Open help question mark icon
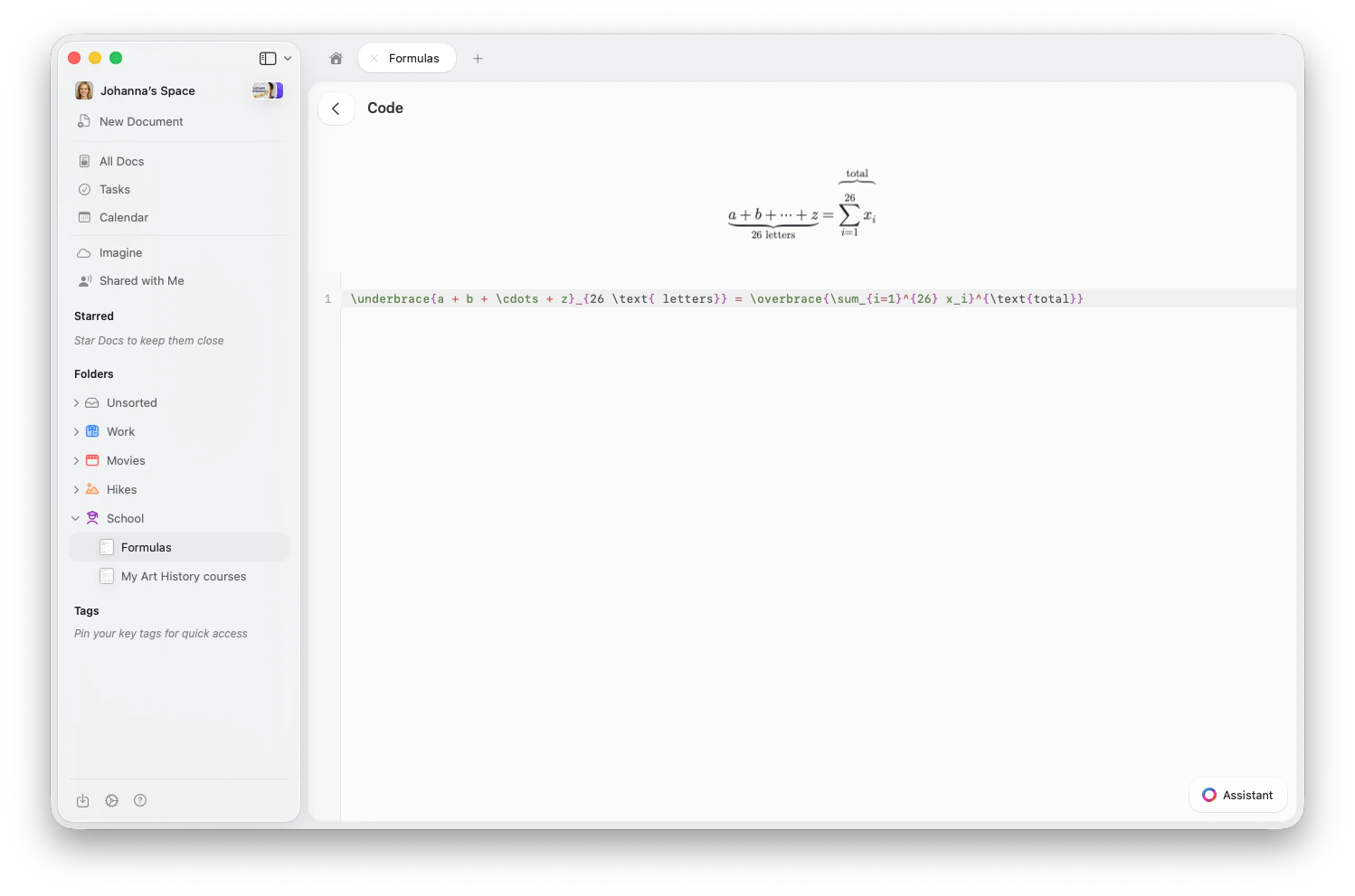The width and height of the screenshot is (1355, 896). coord(140,800)
